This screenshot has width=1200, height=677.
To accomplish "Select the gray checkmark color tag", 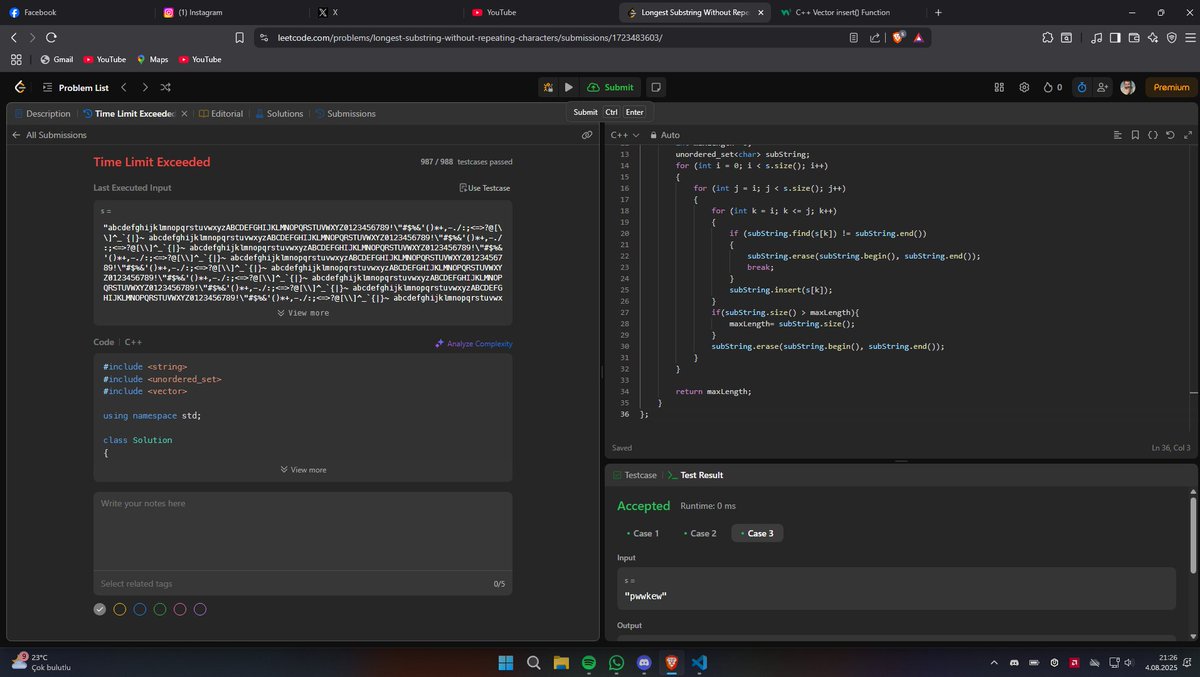I will click(x=100, y=609).
